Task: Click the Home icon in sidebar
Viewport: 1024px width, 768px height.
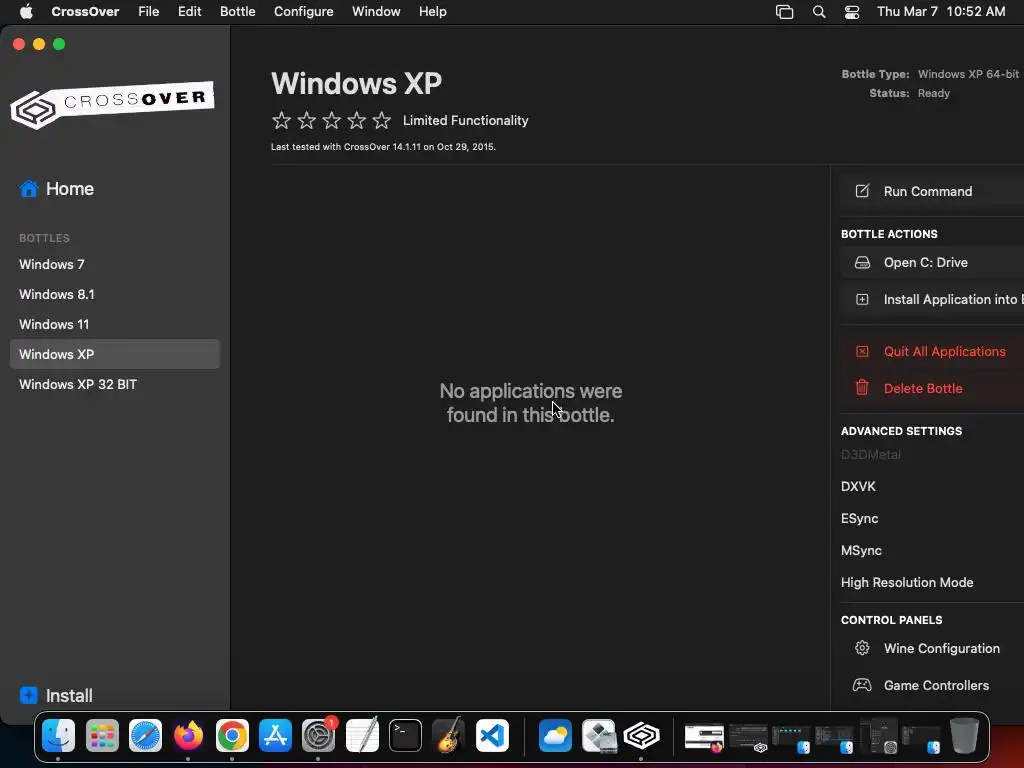Action: (x=29, y=189)
